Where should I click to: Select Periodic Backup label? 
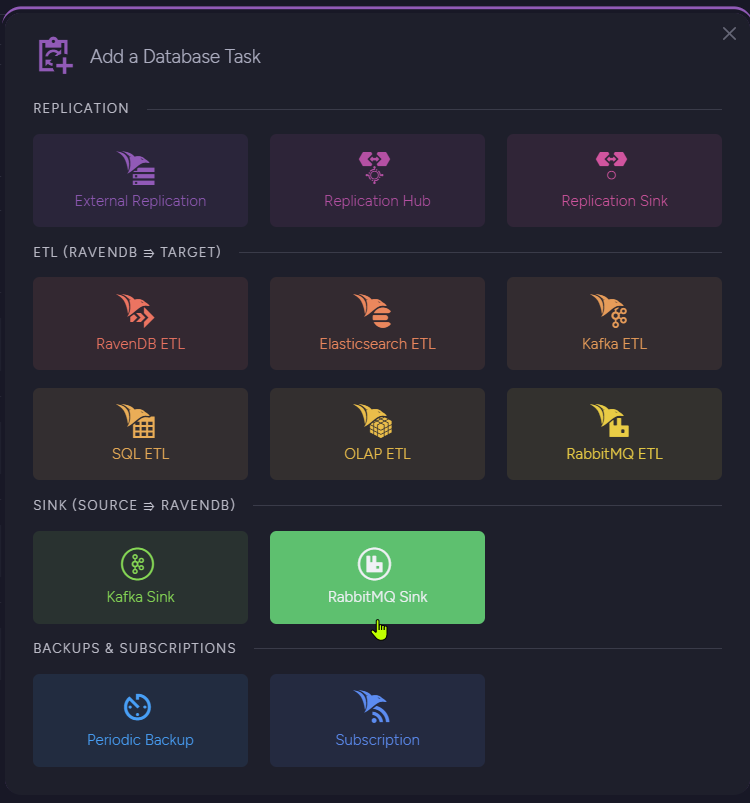tap(140, 740)
